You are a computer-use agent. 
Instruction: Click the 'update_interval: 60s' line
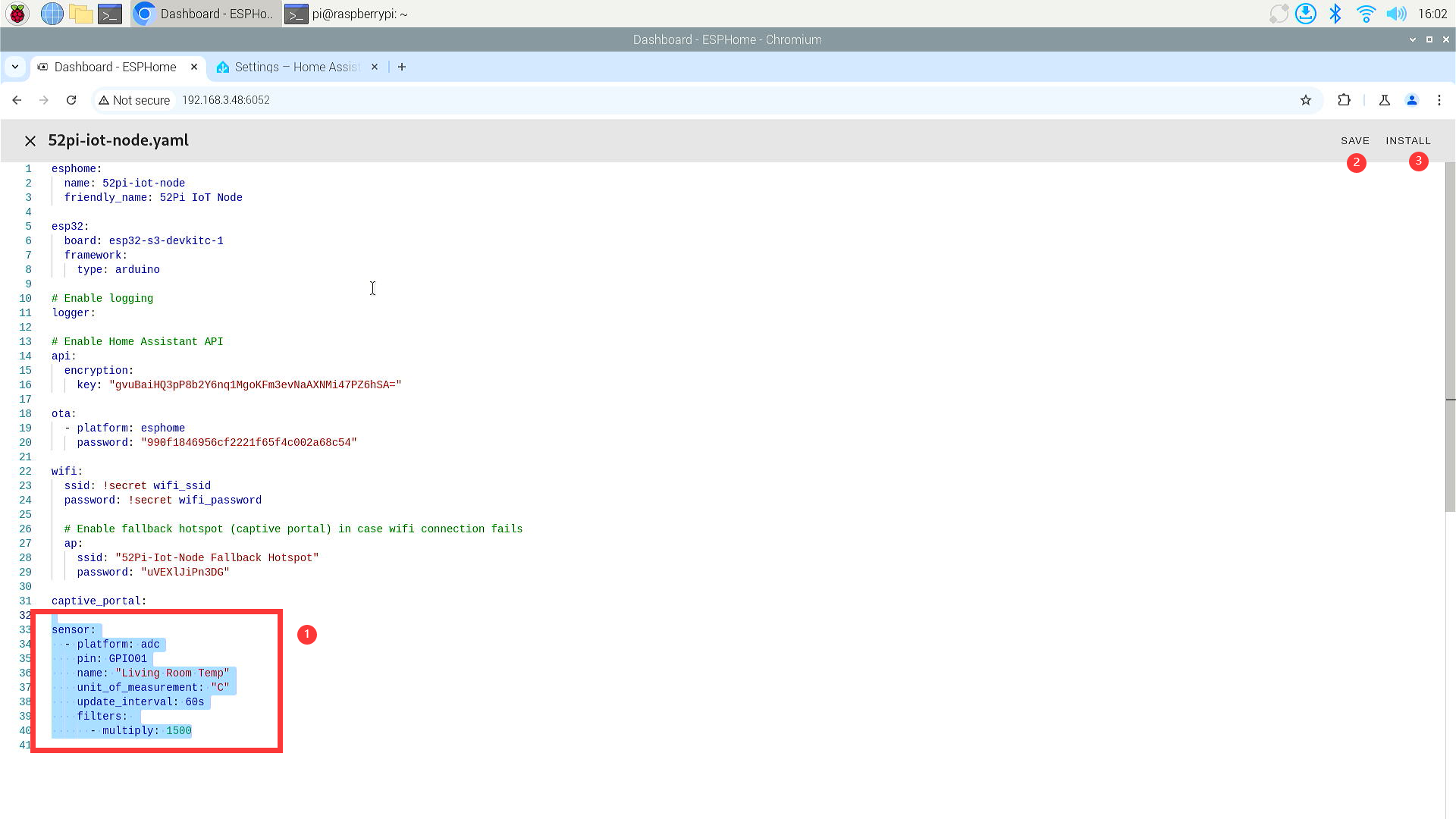(140, 702)
